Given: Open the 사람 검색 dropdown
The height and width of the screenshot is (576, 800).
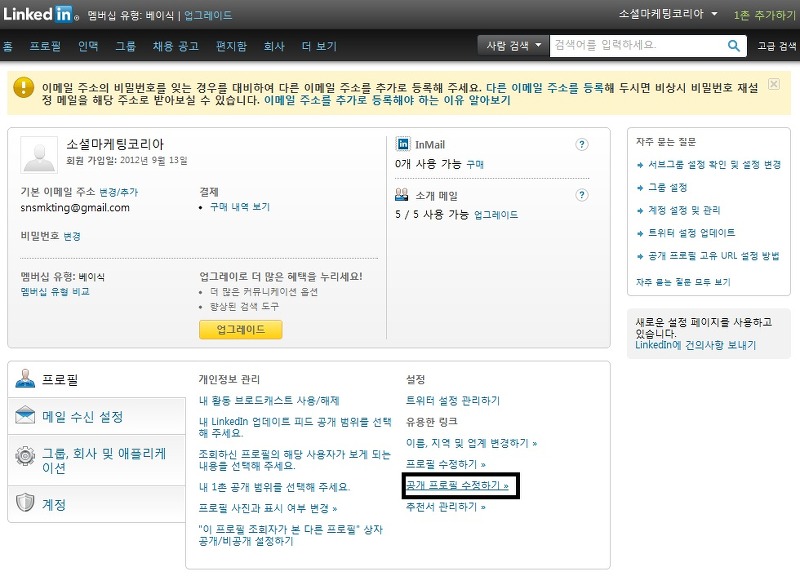Looking at the screenshot, I should click(513, 45).
